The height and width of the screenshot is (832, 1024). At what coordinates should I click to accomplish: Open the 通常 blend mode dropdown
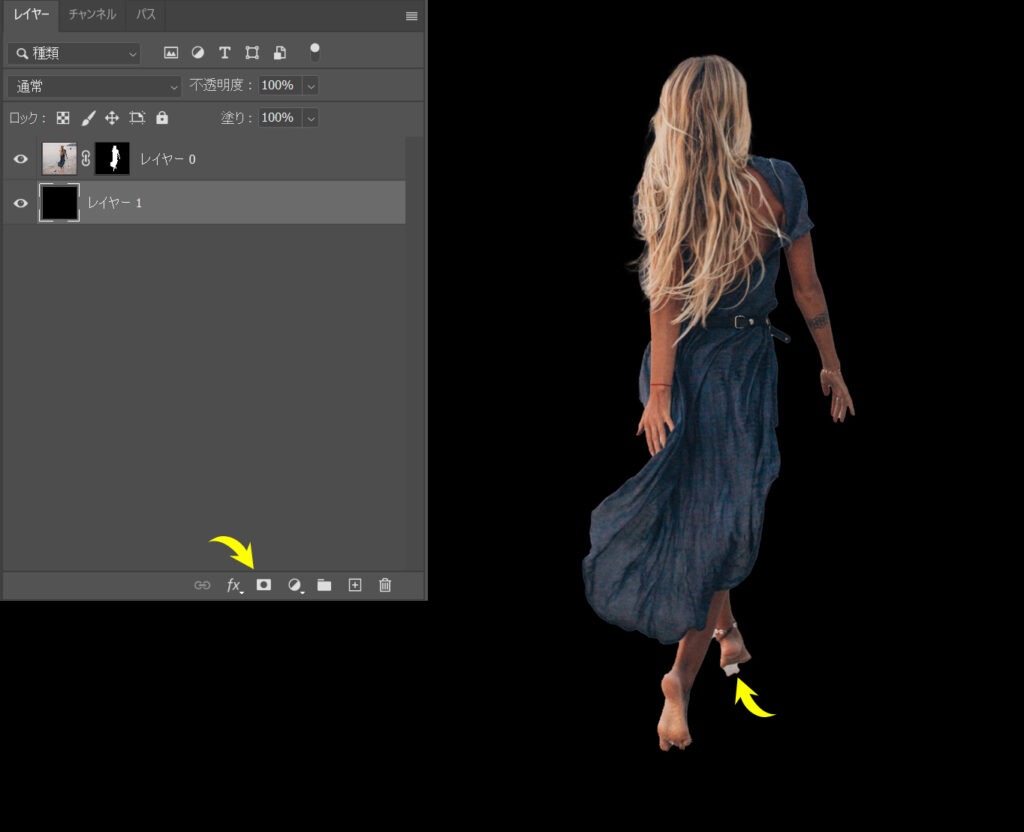[x=94, y=86]
